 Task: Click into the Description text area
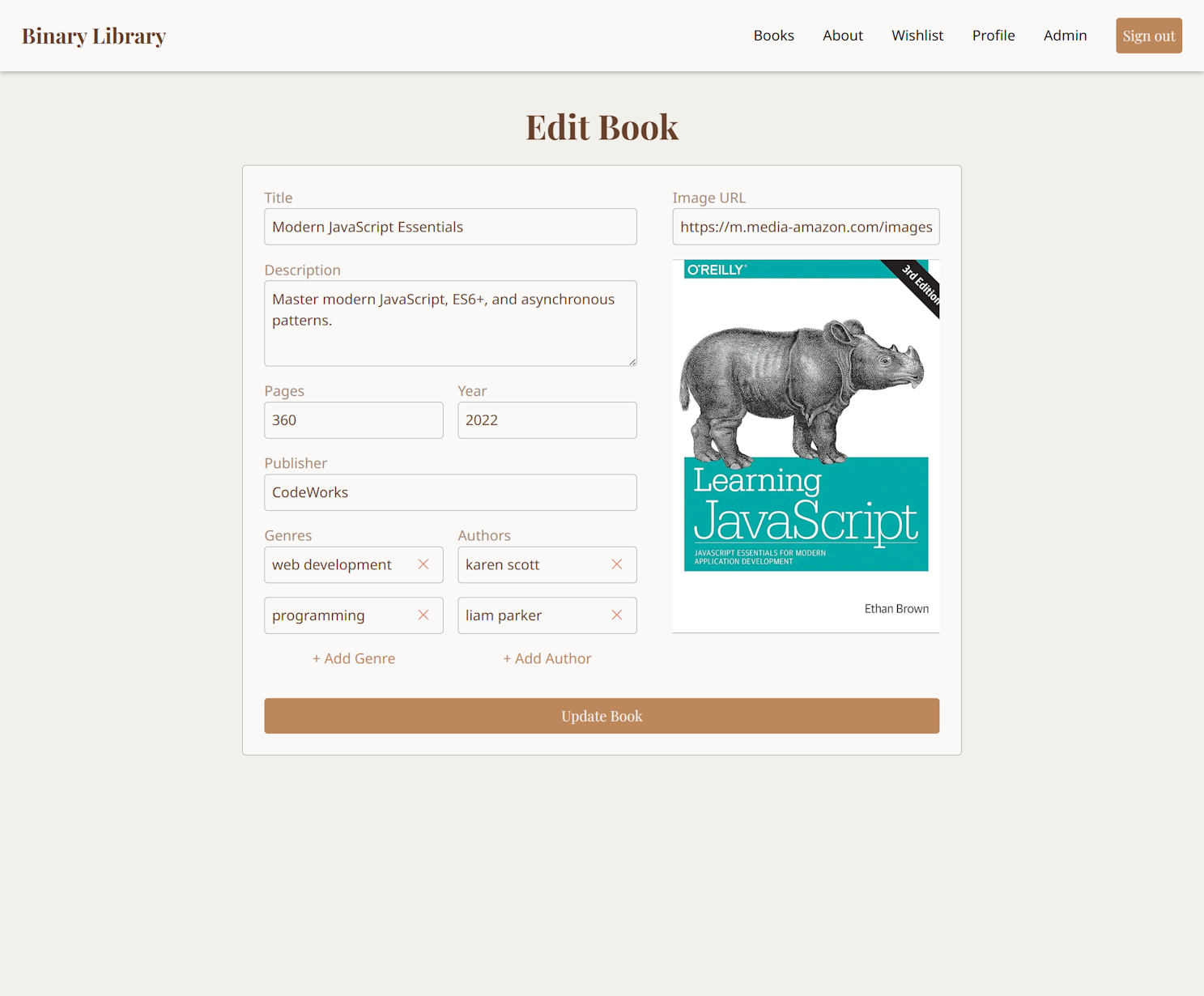pyautogui.click(x=450, y=322)
